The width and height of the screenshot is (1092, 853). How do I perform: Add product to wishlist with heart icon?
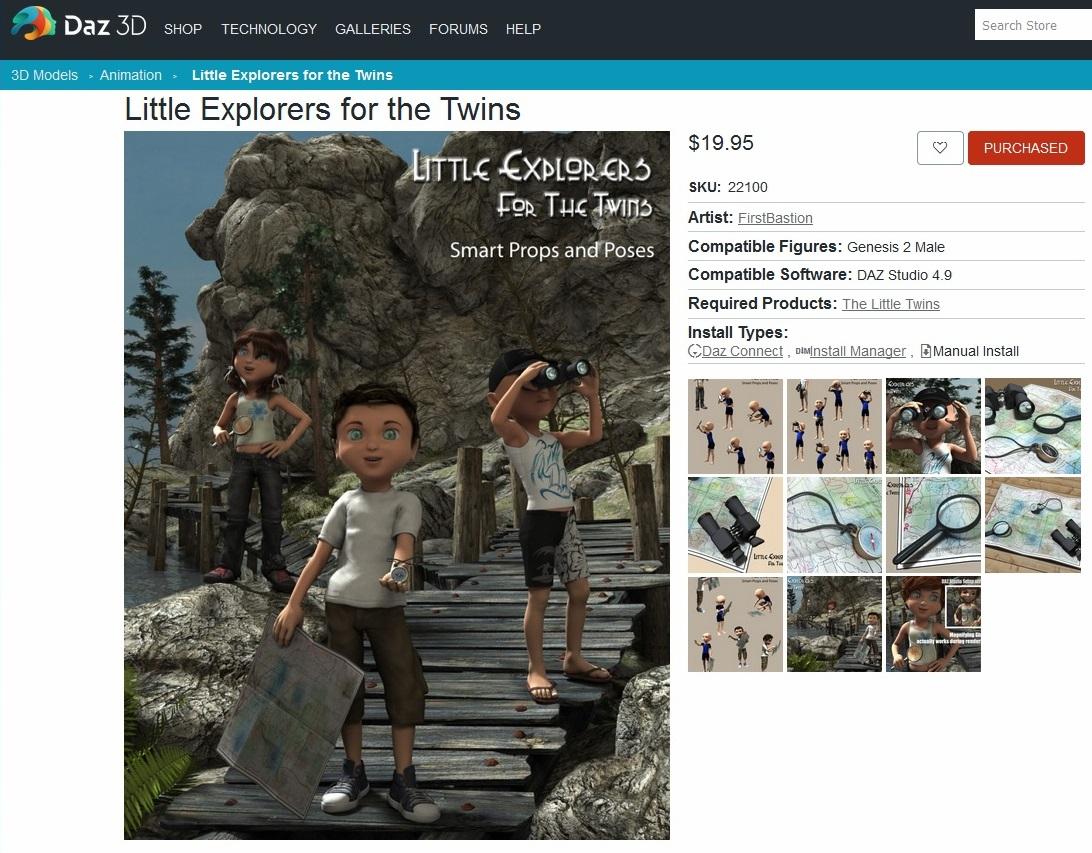coord(939,148)
